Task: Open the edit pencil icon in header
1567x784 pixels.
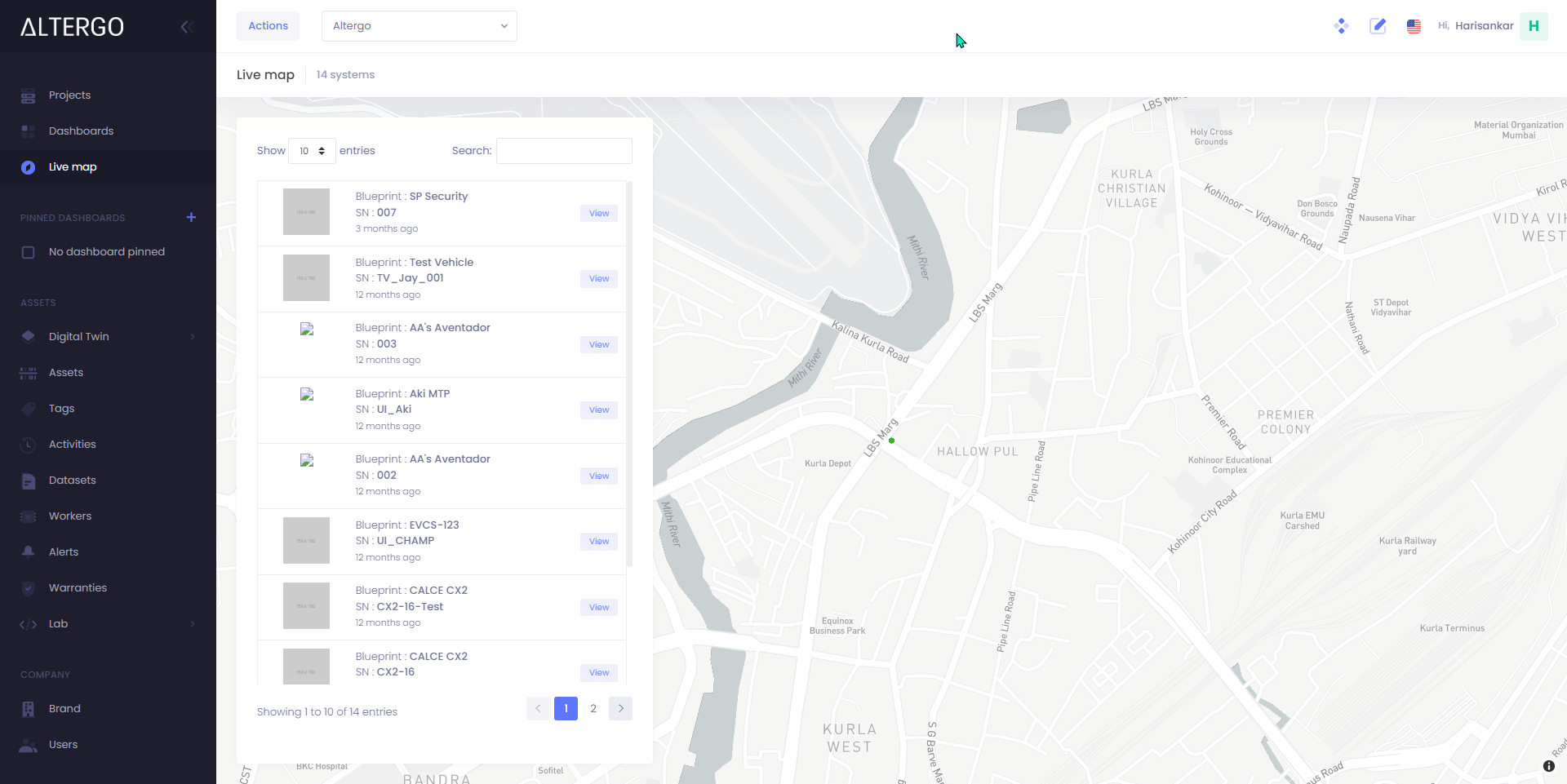Action: click(1378, 26)
